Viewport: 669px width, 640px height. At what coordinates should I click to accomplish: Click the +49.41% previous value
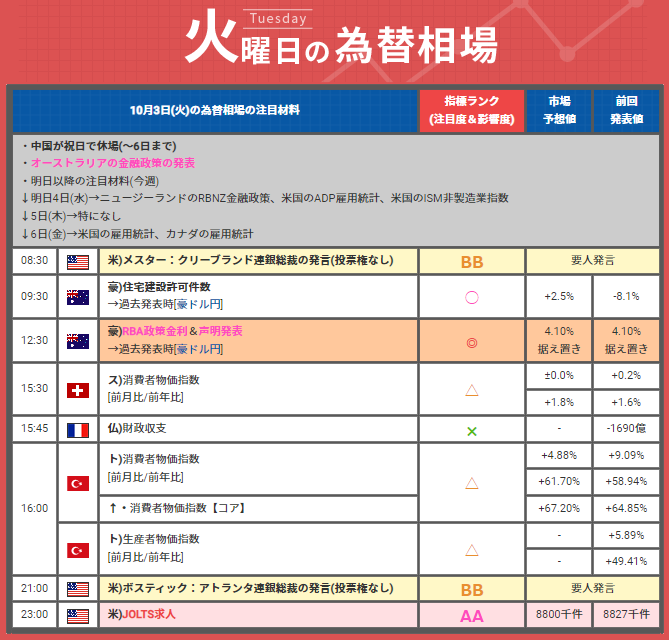(x=626, y=561)
